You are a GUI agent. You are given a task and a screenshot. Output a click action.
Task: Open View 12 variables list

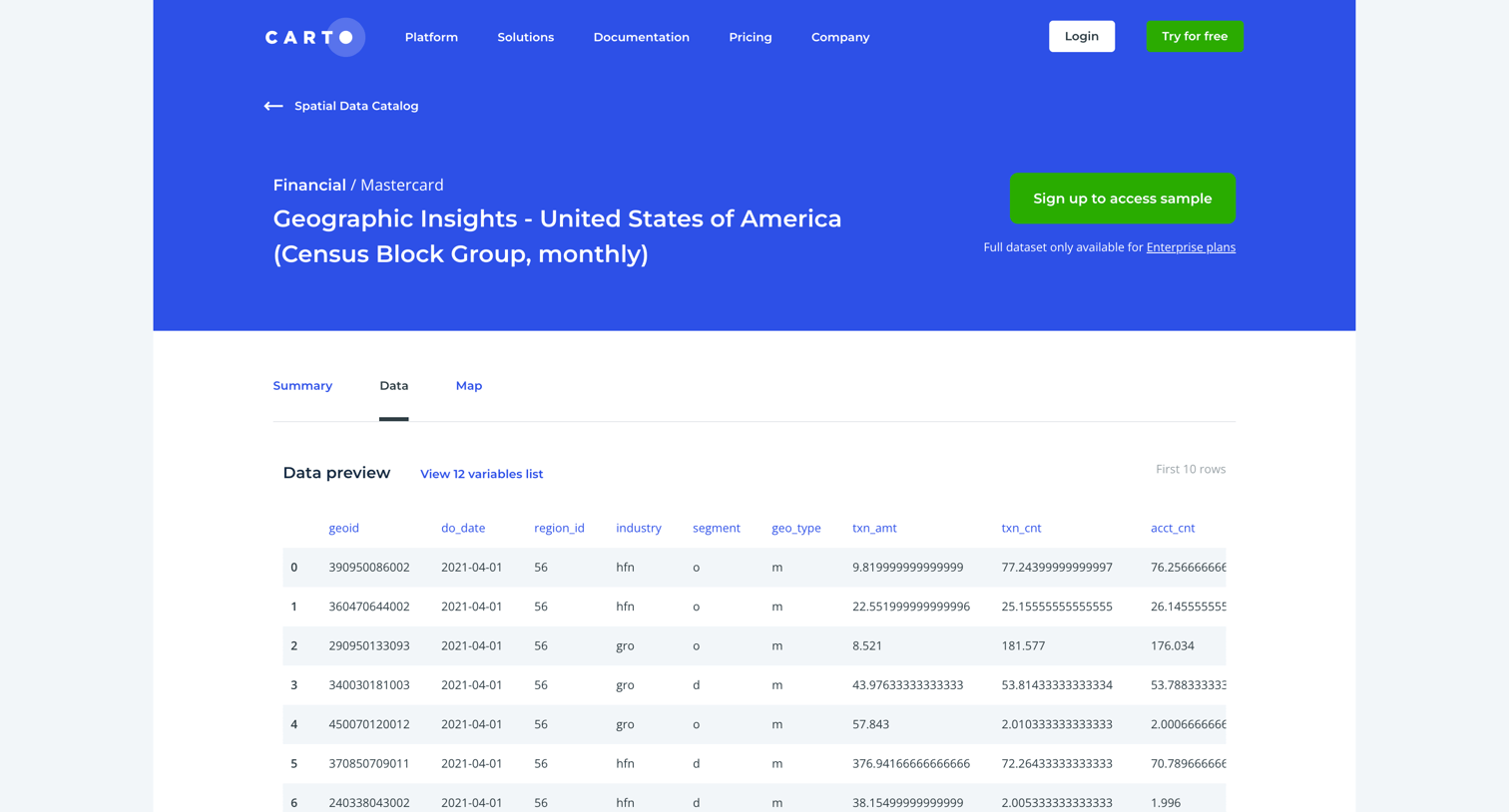[481, 474]
